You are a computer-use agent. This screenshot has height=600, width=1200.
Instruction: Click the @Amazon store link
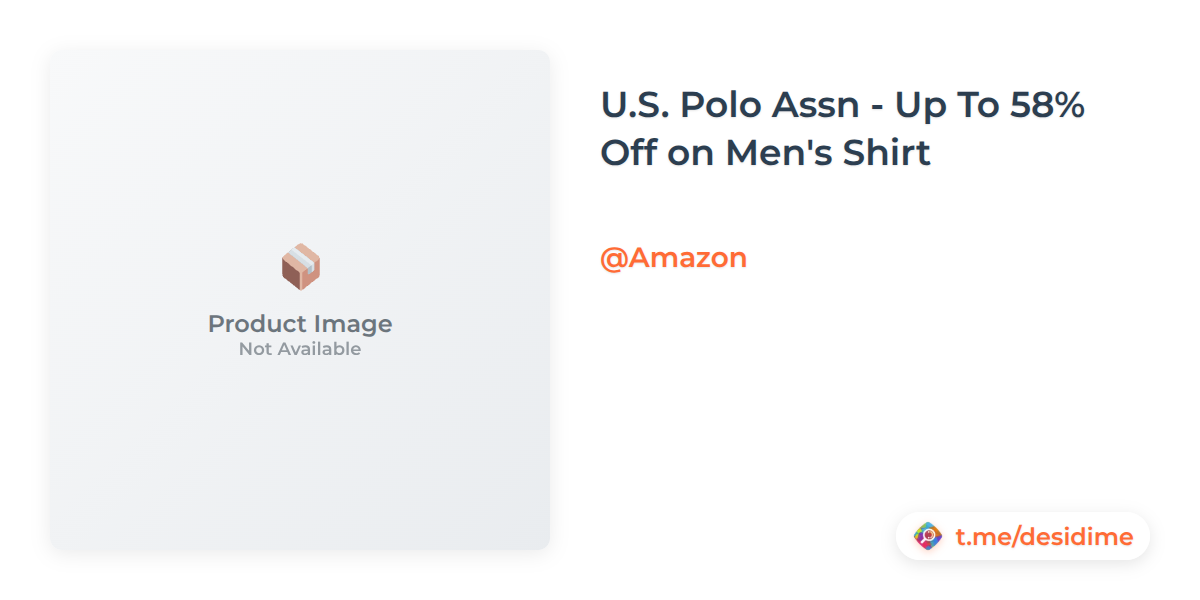tap(673, 258)
